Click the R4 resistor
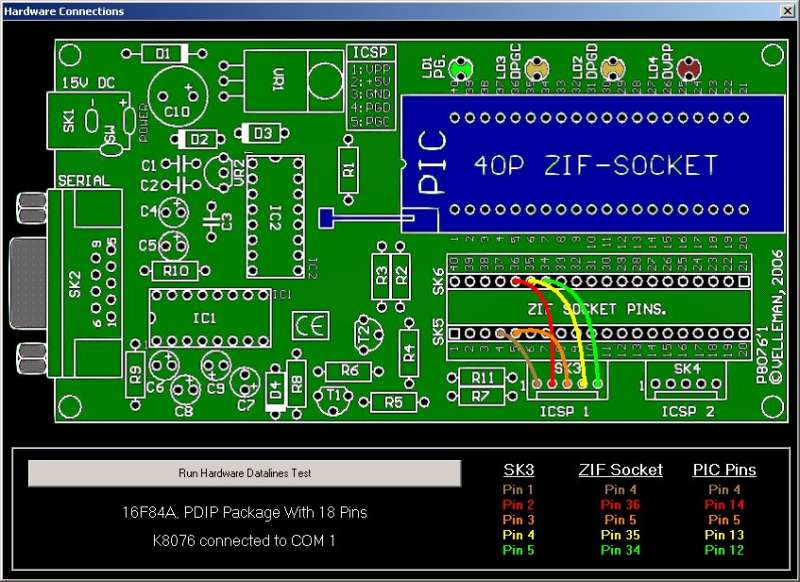Image resolution: width=800 pixels, height=582 pixels. coord(409,353)
